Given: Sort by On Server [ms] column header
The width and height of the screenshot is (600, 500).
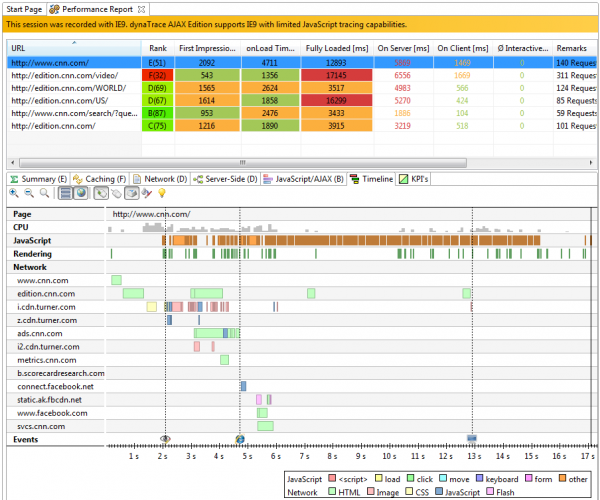Looking at the screenshot, I should 403,48.
